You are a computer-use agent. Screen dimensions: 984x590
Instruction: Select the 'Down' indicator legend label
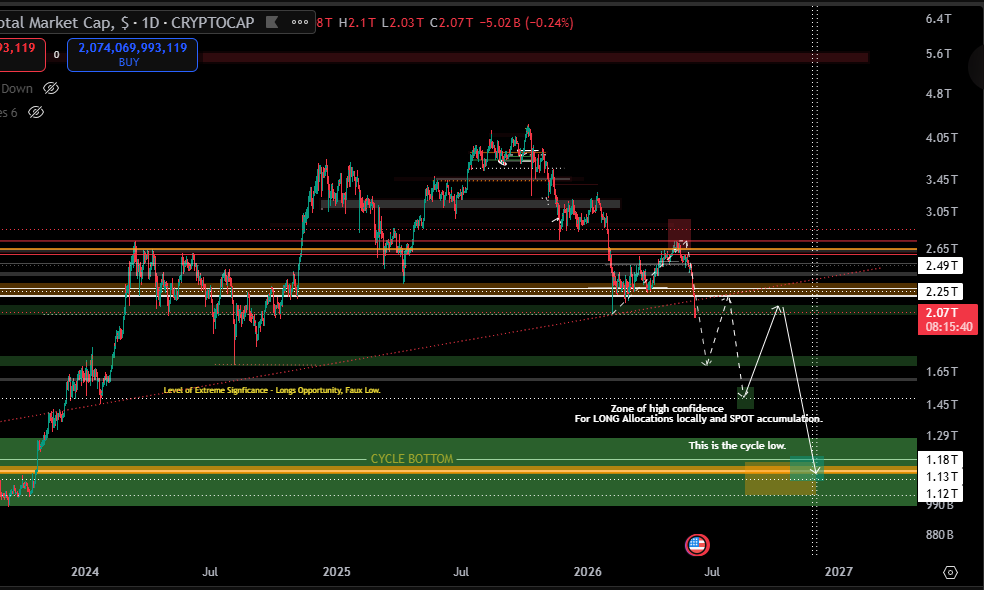[16, 88]
